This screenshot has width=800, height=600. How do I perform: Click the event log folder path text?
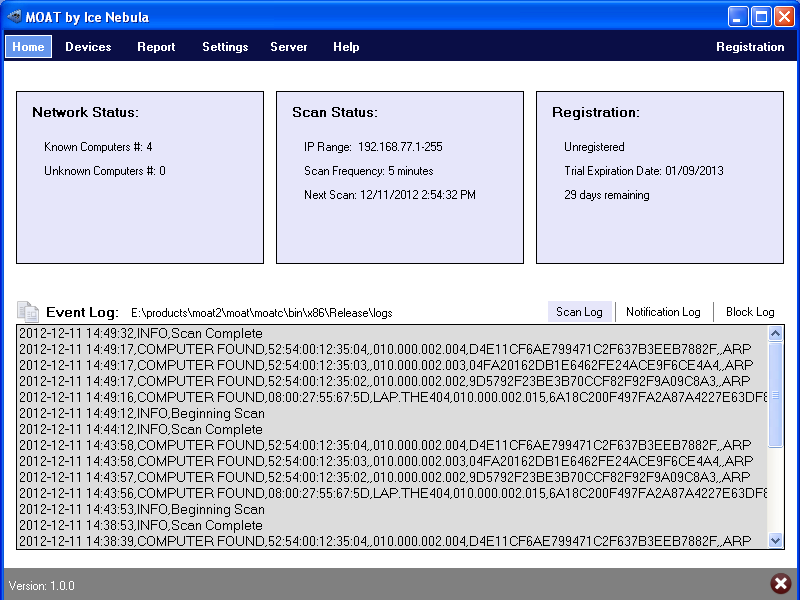[262, 313]
